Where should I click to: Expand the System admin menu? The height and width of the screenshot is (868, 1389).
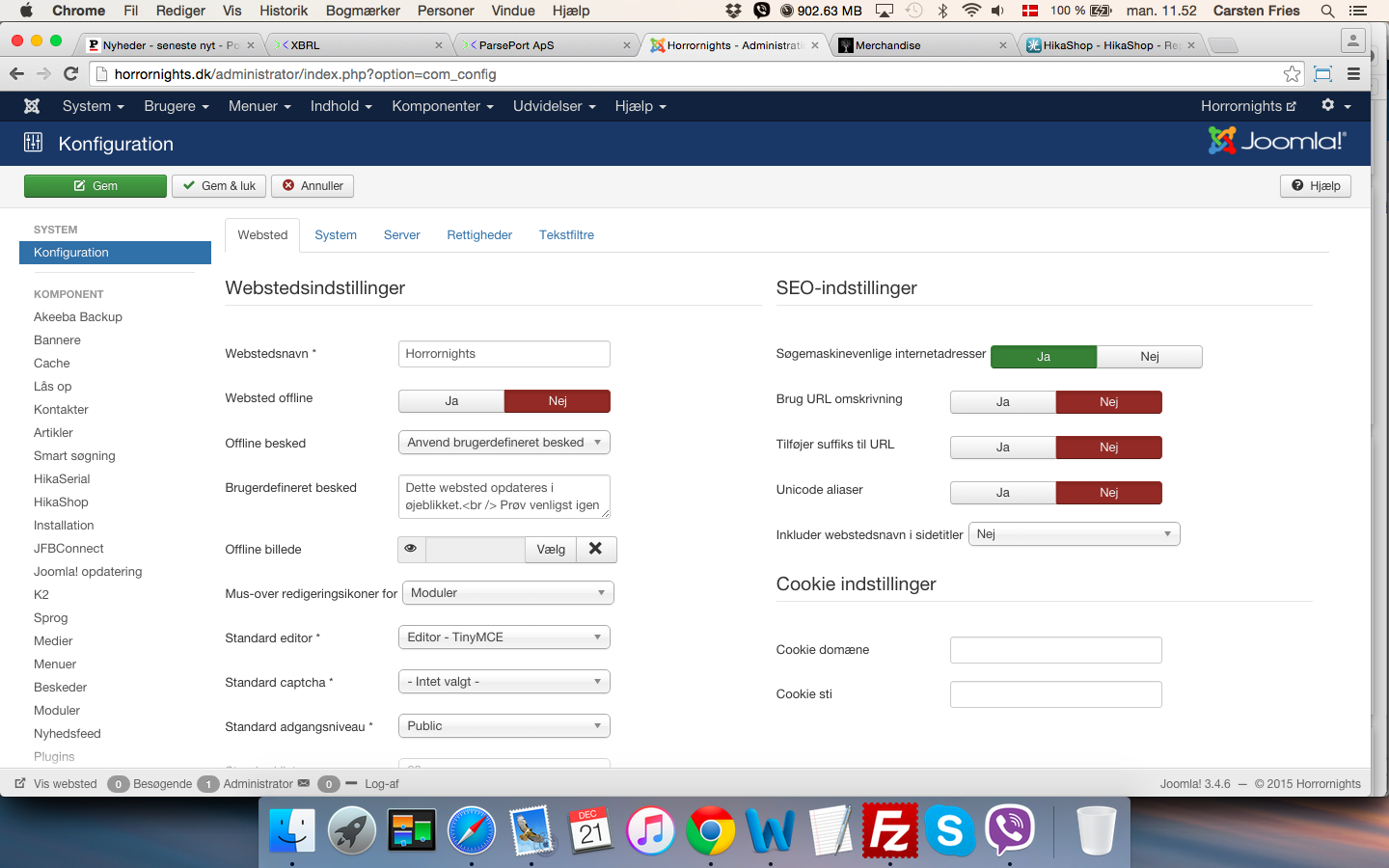pos(93,106)
